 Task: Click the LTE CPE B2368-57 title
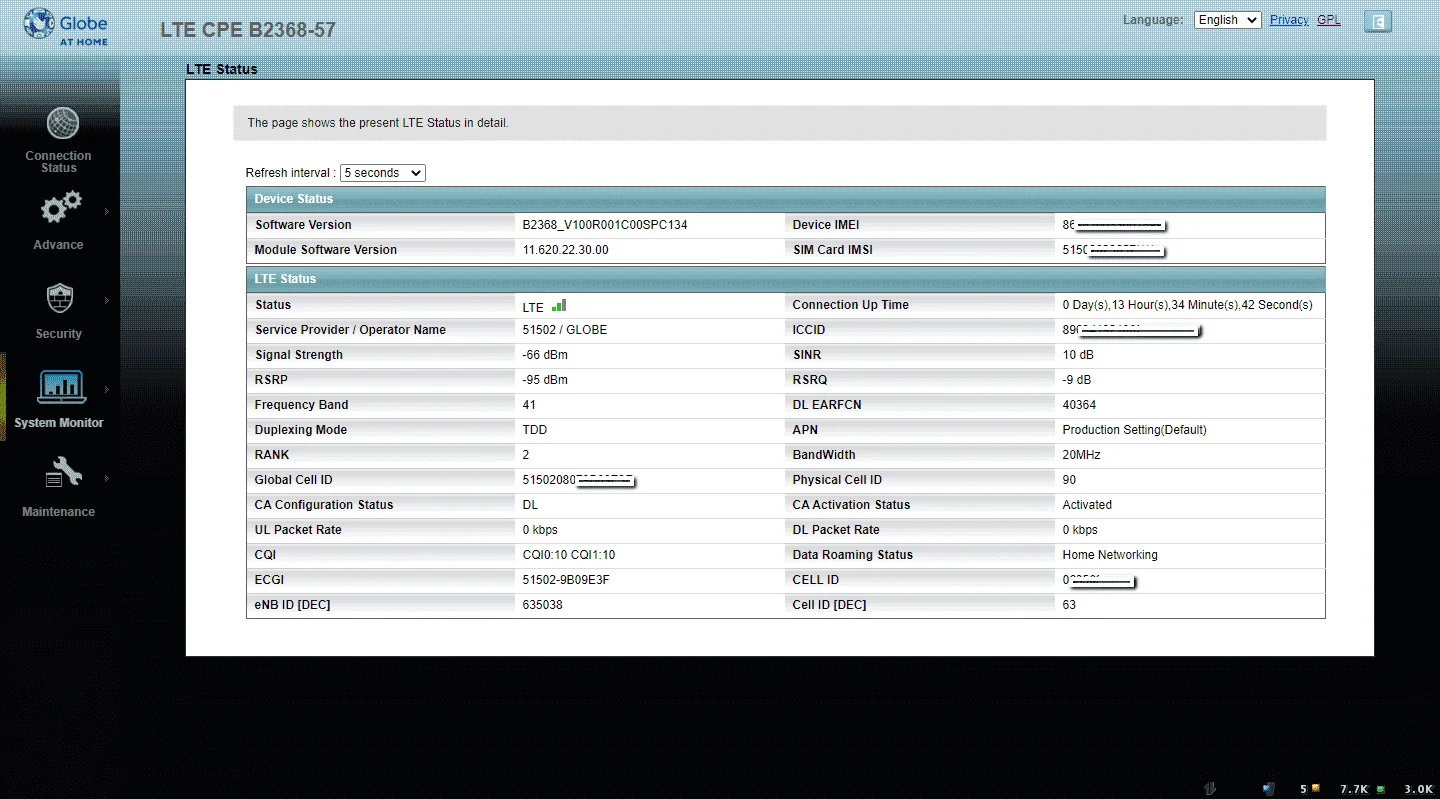pyautogui.click(x=248, y=30)
